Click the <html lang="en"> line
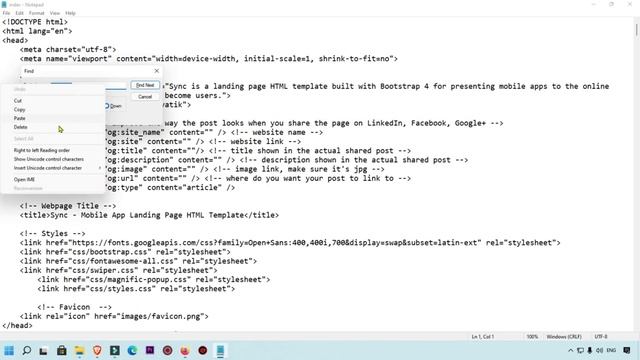The image size is (640, 360). point(37,31)
